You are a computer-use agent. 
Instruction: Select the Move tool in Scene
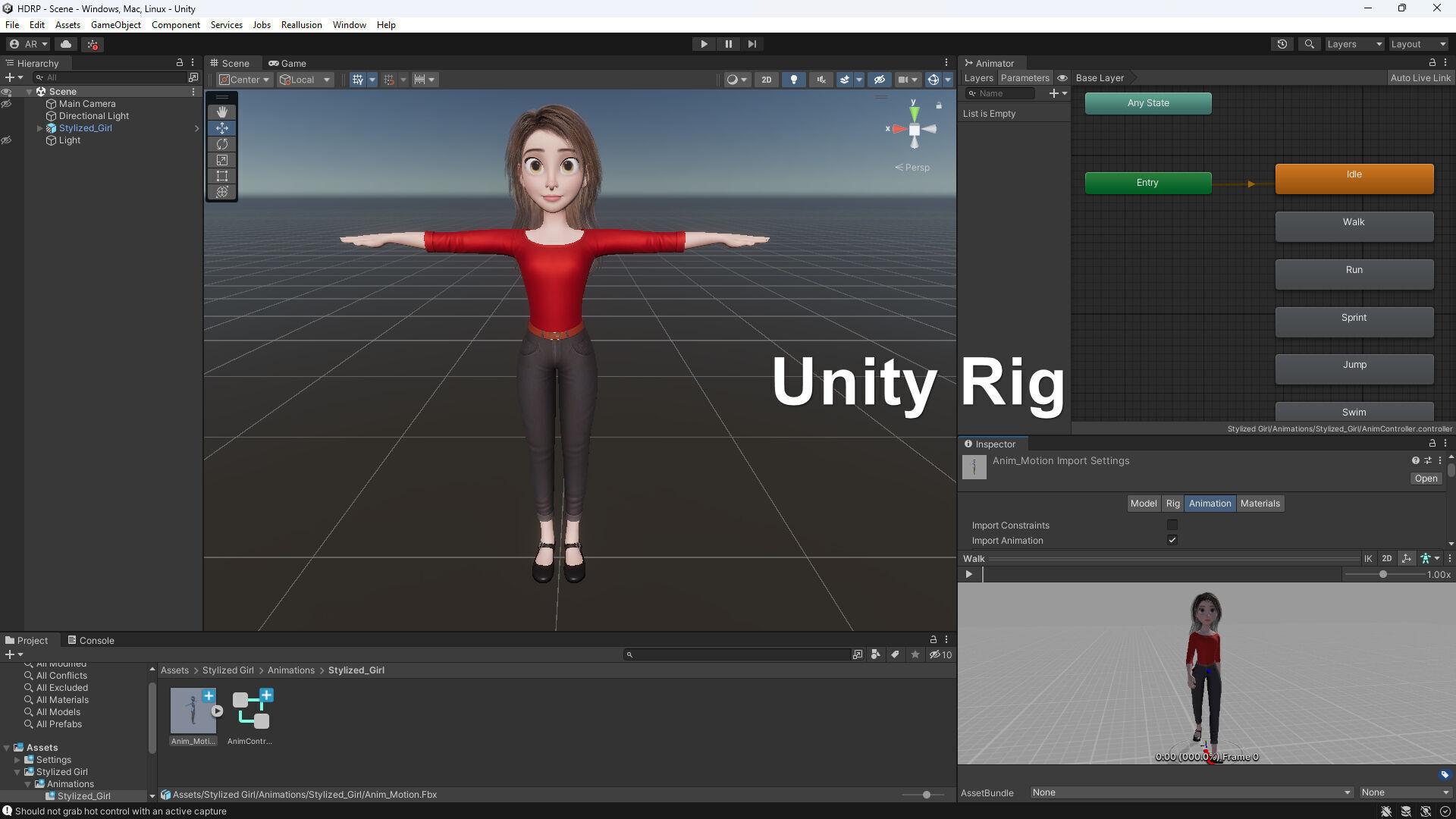pyautogui.click(x=221, y=128)
